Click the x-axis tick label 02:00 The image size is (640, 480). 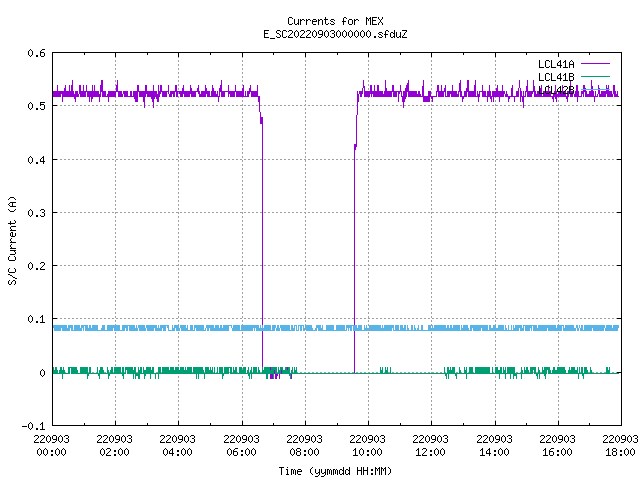(114, 452)
